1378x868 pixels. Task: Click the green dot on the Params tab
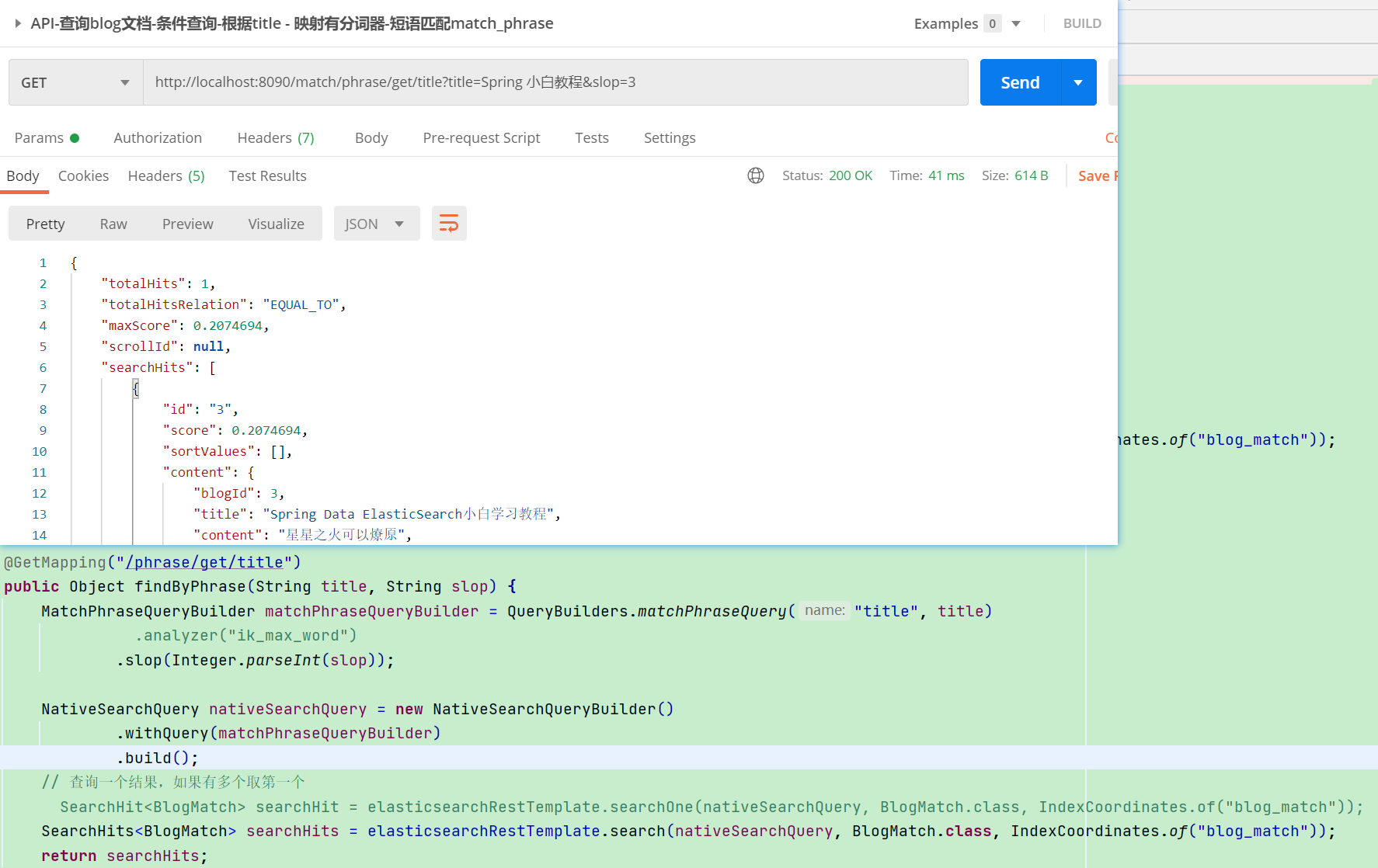[x=75, y=137]
